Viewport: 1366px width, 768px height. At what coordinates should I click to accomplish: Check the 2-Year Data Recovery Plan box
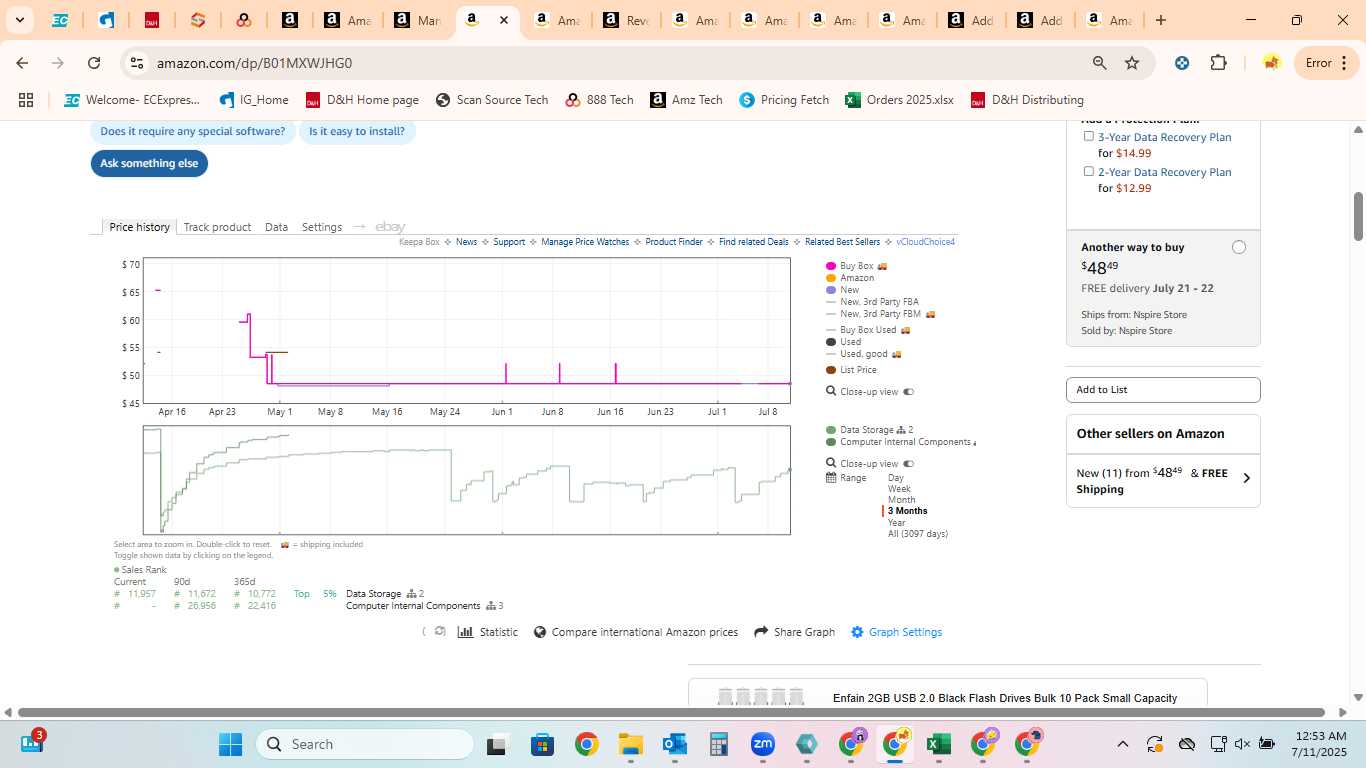point(1089,171)
